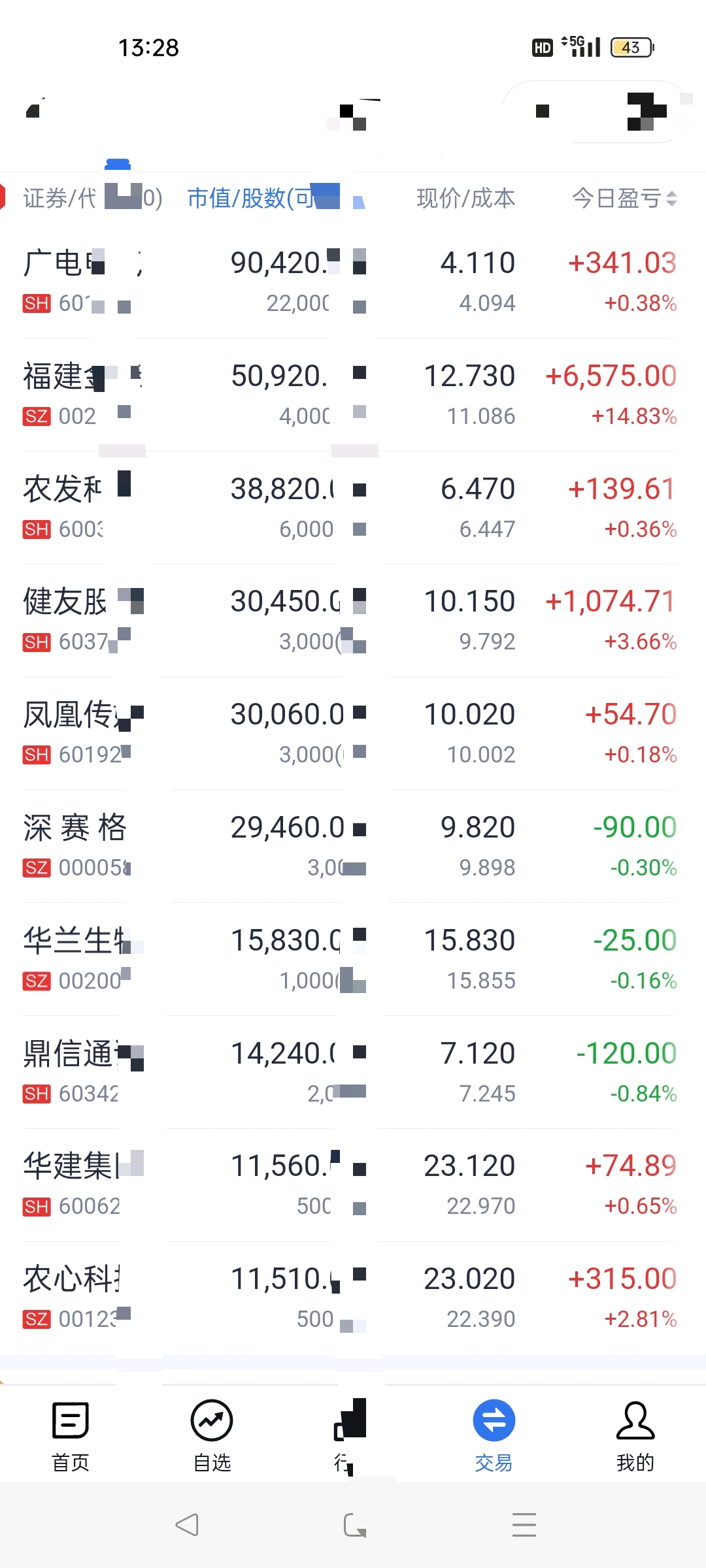Open the 农心科技 23.020 holding
Screen dimensions: 706x1568
(353, 1298)
